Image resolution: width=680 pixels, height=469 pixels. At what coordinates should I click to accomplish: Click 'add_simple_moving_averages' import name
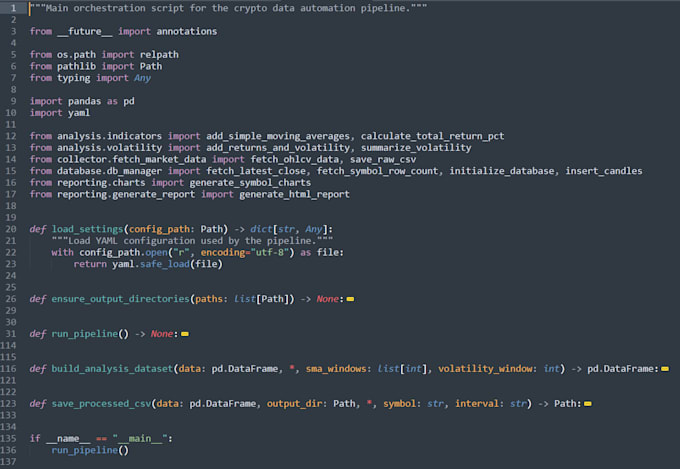[x=278, y=136]
